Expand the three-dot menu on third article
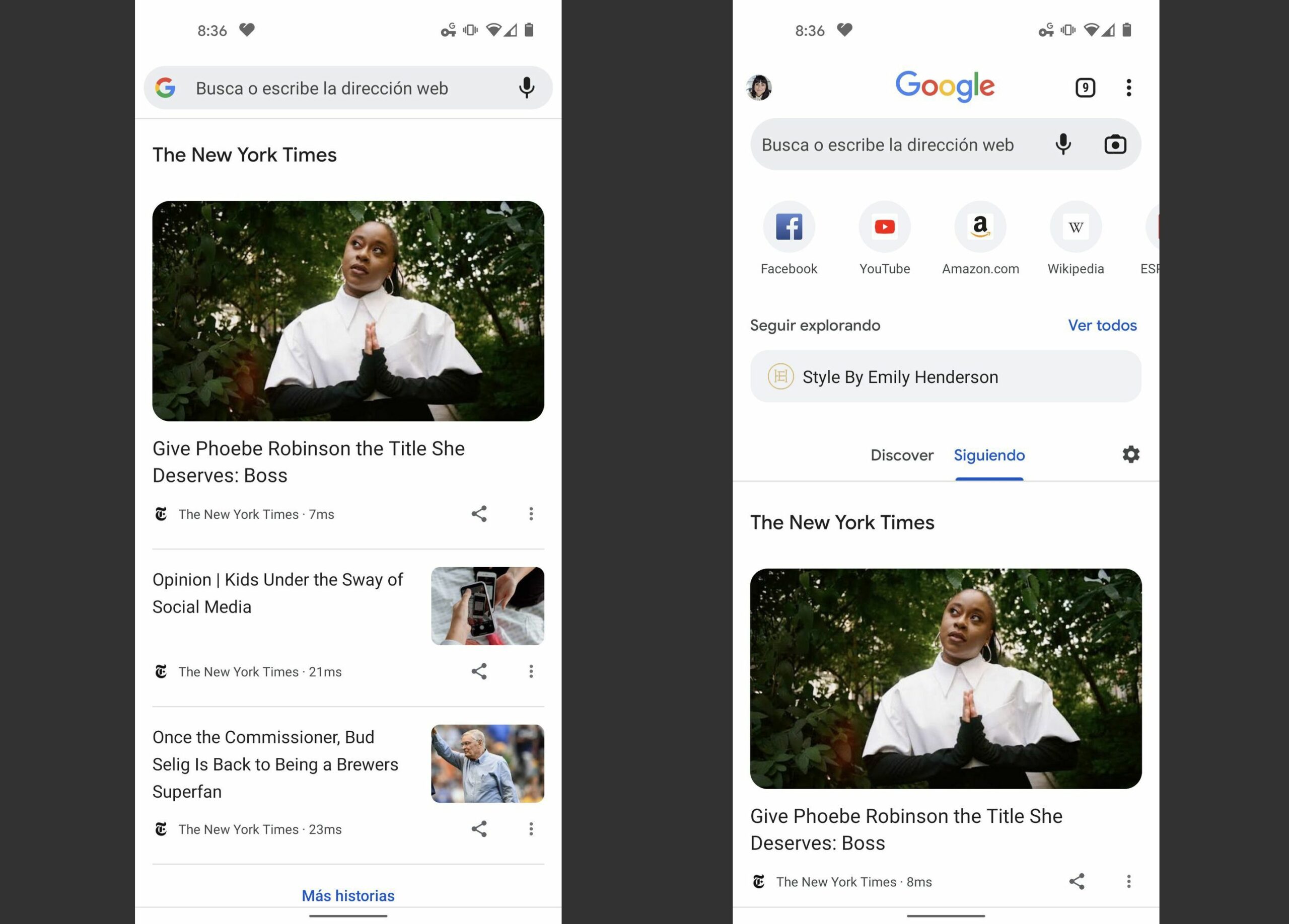The height and width of the screenshot is (924, 1289). pos(530,828)
